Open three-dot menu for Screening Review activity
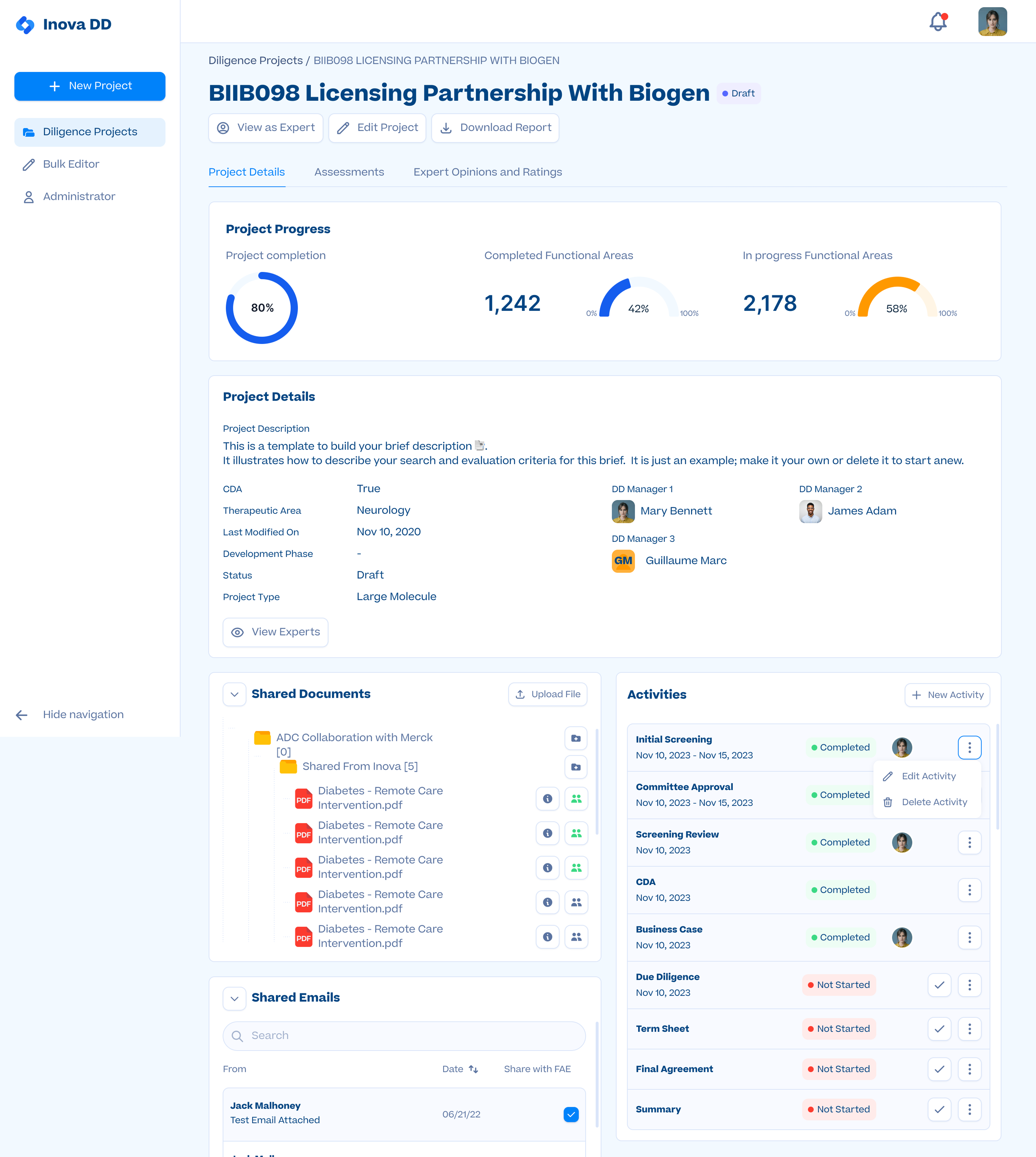The image size is (1036, 1157). click(x=969, y=843)
